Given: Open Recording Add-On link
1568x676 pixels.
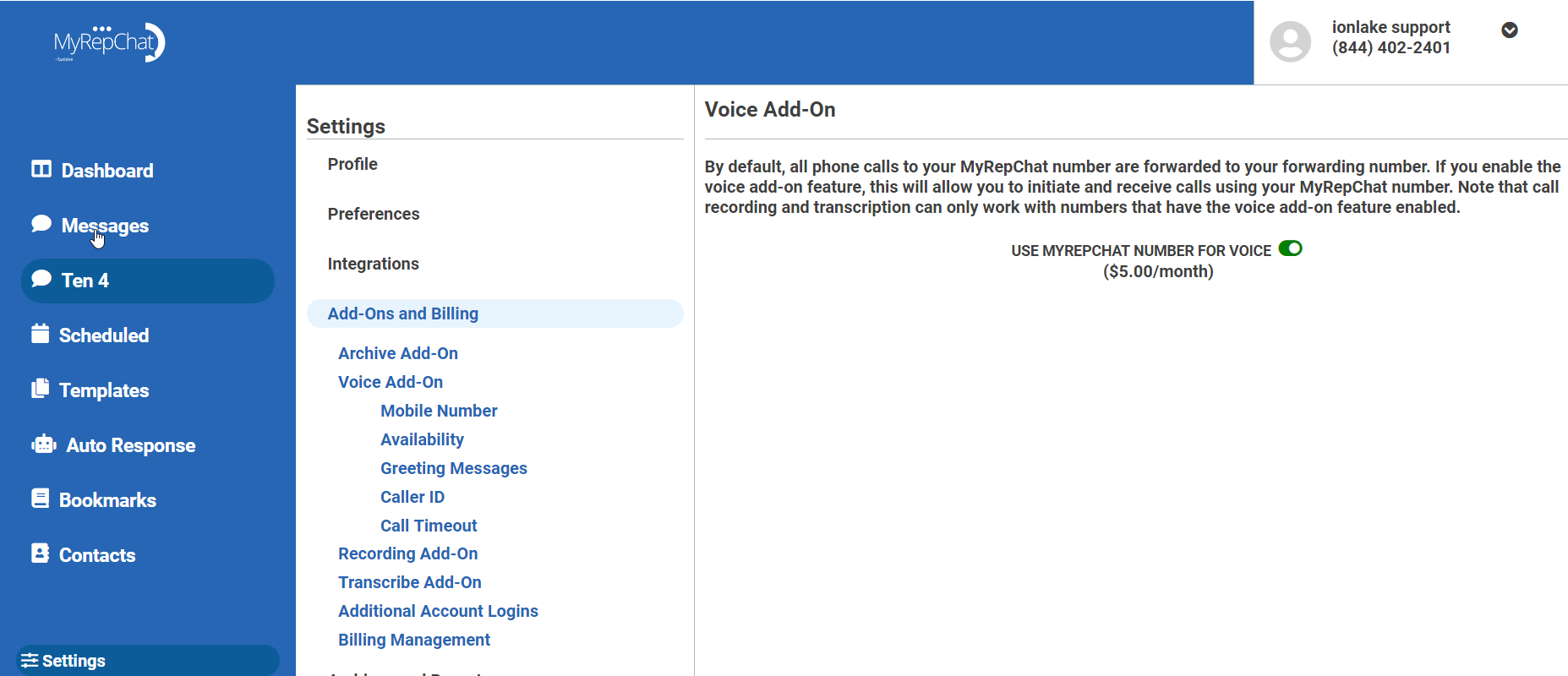Looking at the screenshot, I should coord(408,553).
